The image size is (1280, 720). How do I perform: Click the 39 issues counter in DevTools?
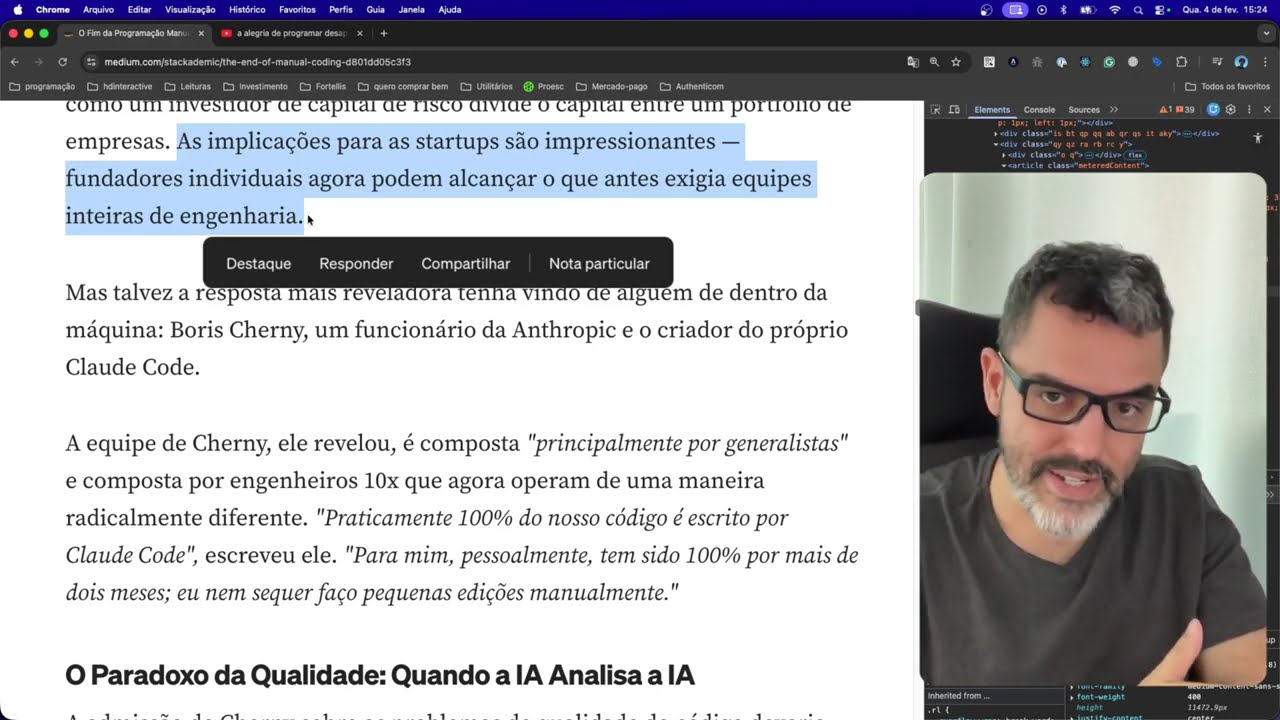[x=1185, y=110]
